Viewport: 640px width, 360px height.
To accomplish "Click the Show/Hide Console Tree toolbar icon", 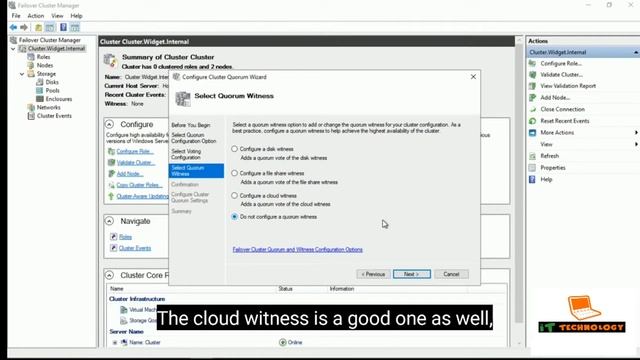I will [x=50, y=27].
